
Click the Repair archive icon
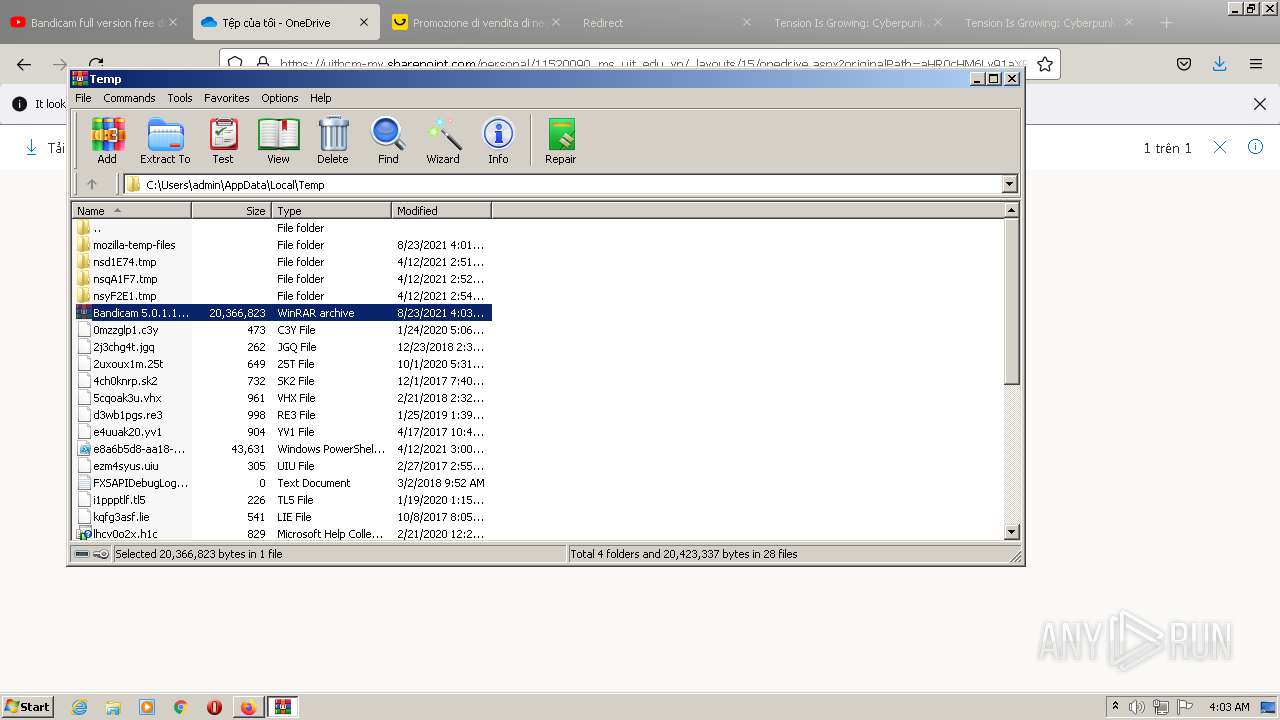(561, 140)
